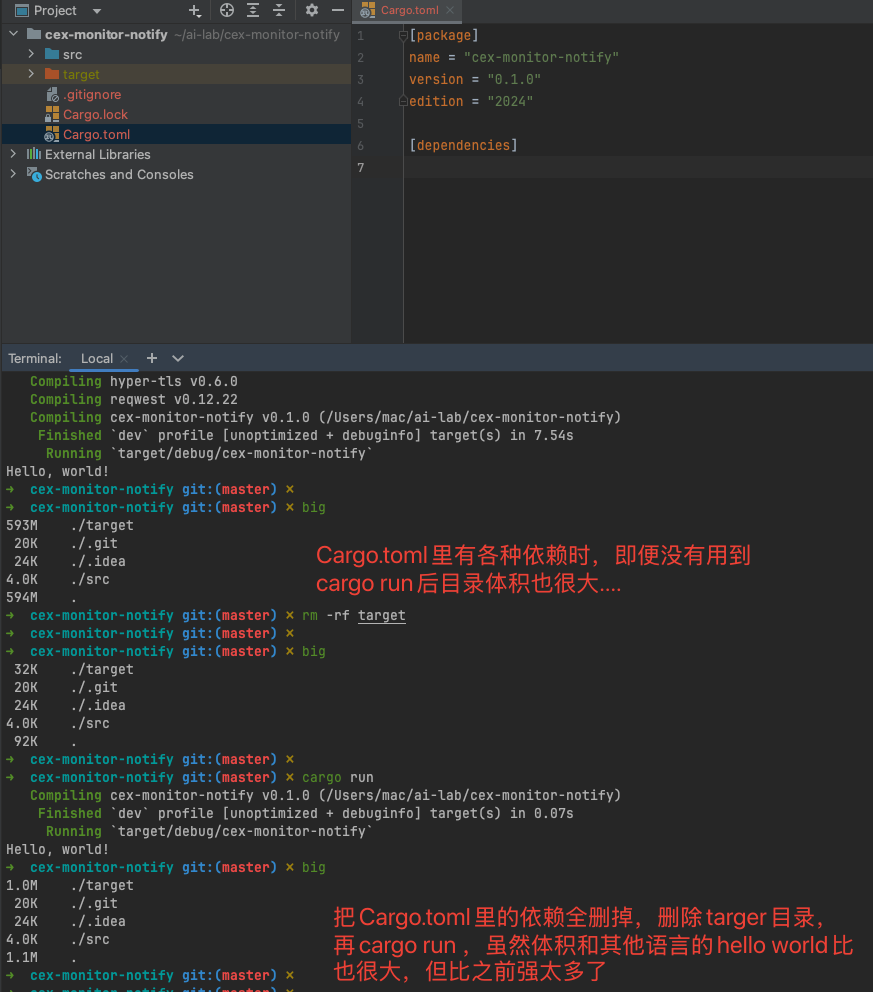Click the Collapse All icon in Project toolbar
The height and width of the screenshot is (992, 873).
coord(279,11)
